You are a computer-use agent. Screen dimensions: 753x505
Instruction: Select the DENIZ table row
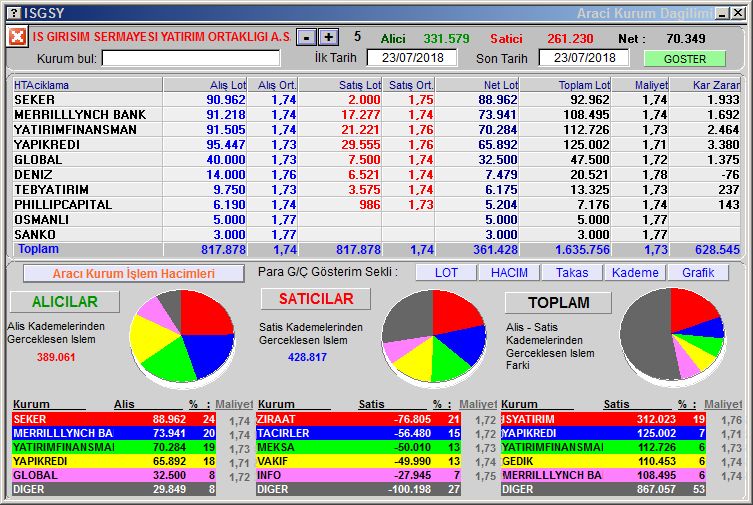click(x=376, y=174)
